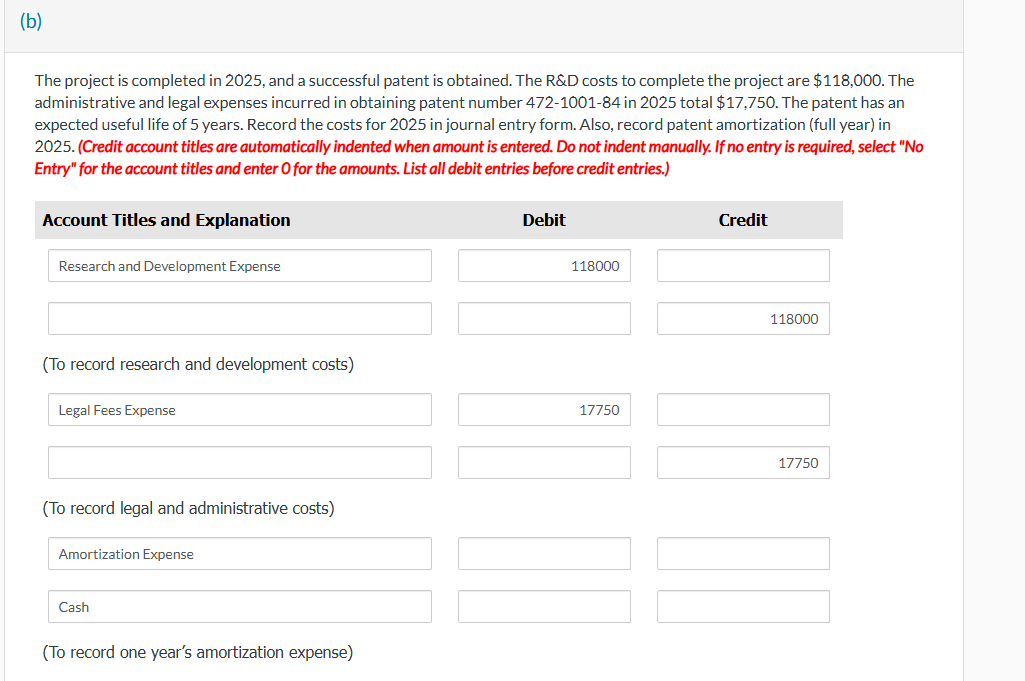
Task: Click the empty debit field beside Amortization Expense
Action: [x=543, y=553]
